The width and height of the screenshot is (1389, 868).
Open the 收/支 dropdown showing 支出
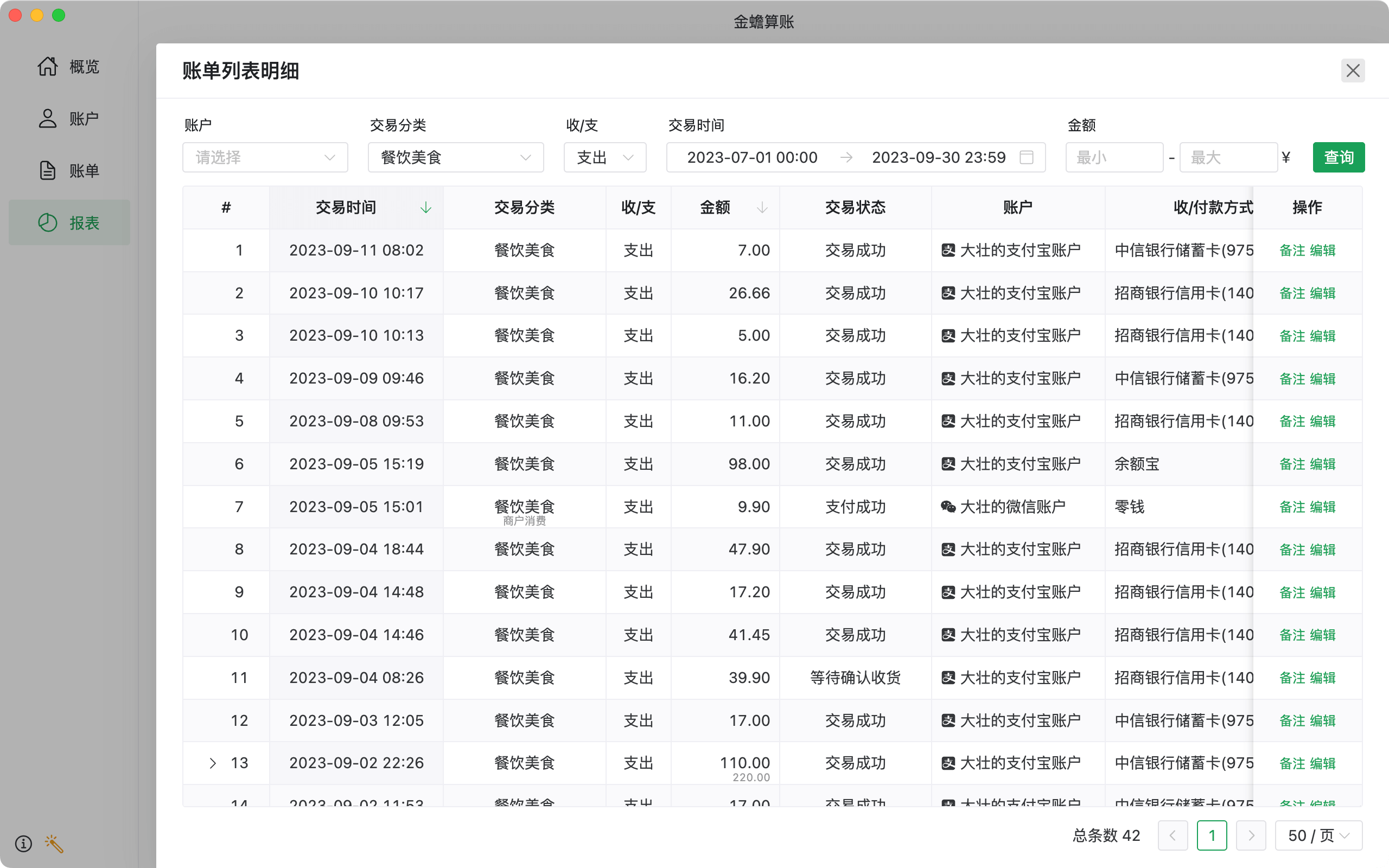[x=604, y=157]
